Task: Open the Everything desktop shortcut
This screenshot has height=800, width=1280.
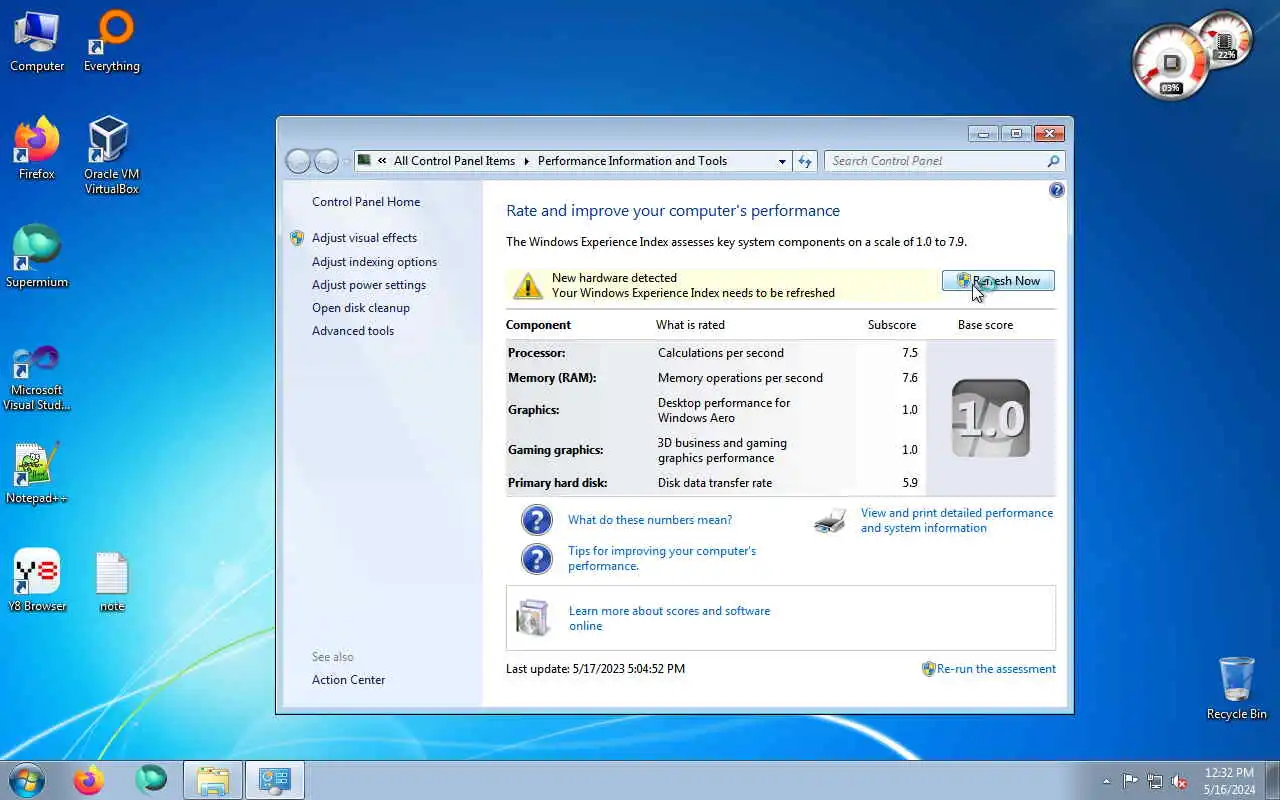Action: coord(111,42)
